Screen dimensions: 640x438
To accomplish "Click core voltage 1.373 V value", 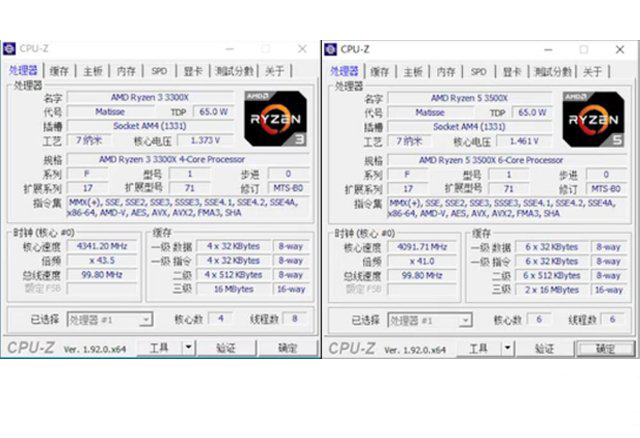I will (205, 140).
